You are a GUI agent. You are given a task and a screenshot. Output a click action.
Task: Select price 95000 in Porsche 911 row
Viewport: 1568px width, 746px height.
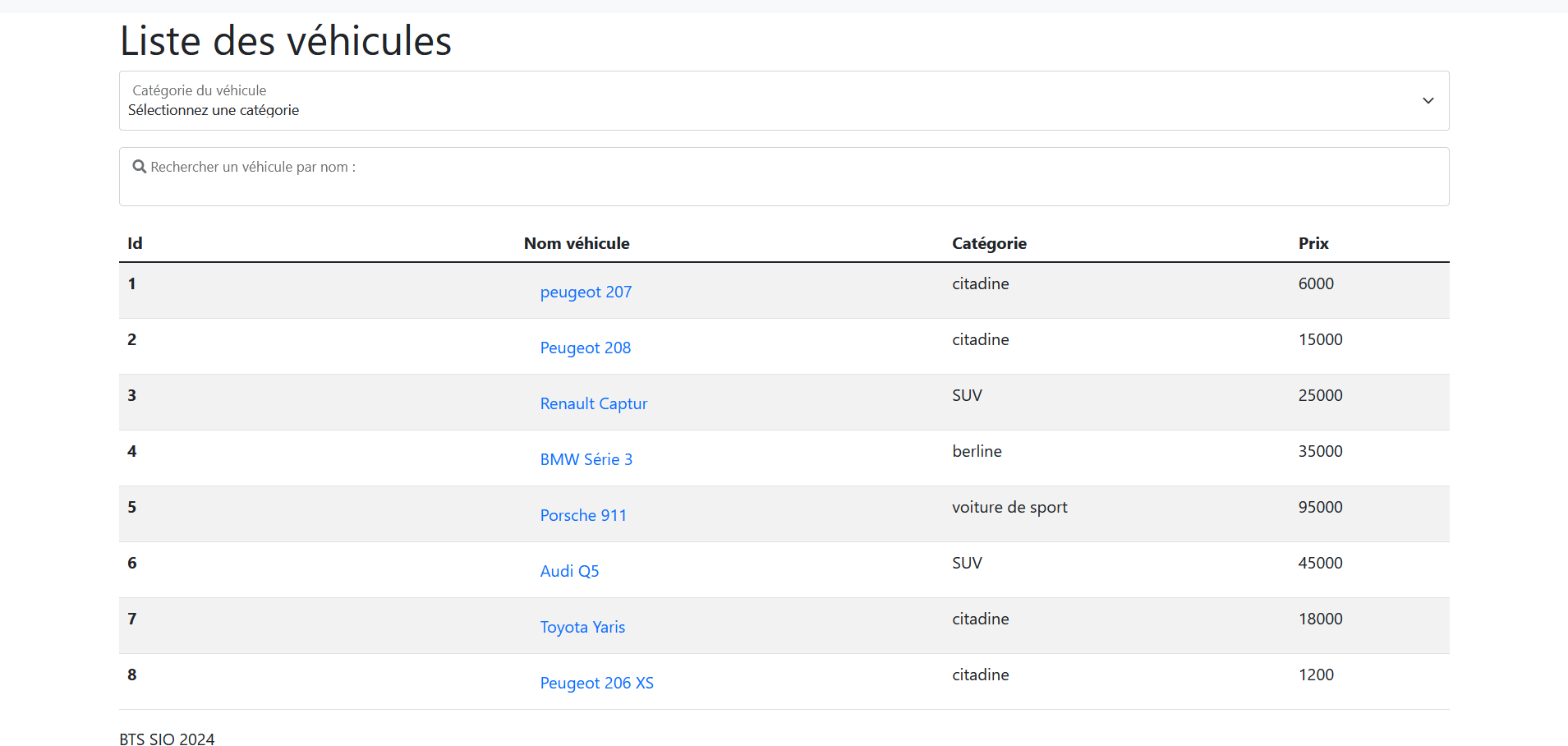coord(1320,507)
